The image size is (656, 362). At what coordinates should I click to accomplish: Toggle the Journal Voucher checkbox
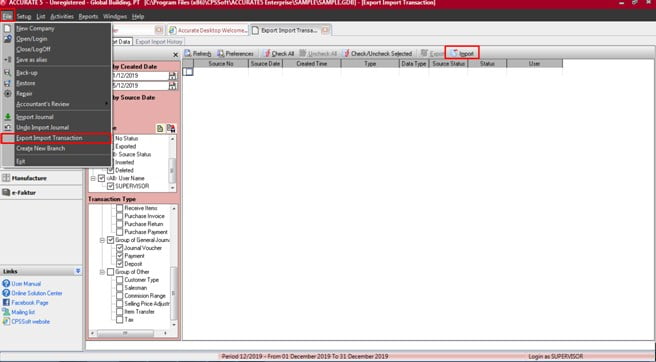click(x=120, y=248)
